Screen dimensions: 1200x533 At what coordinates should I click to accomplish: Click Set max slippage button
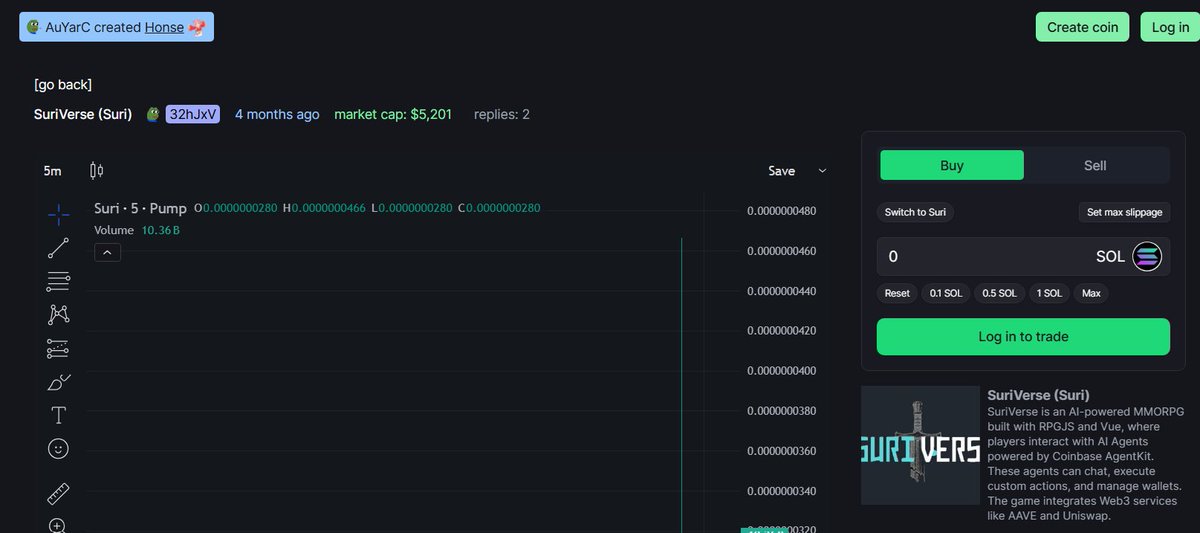coord(1124,212)
